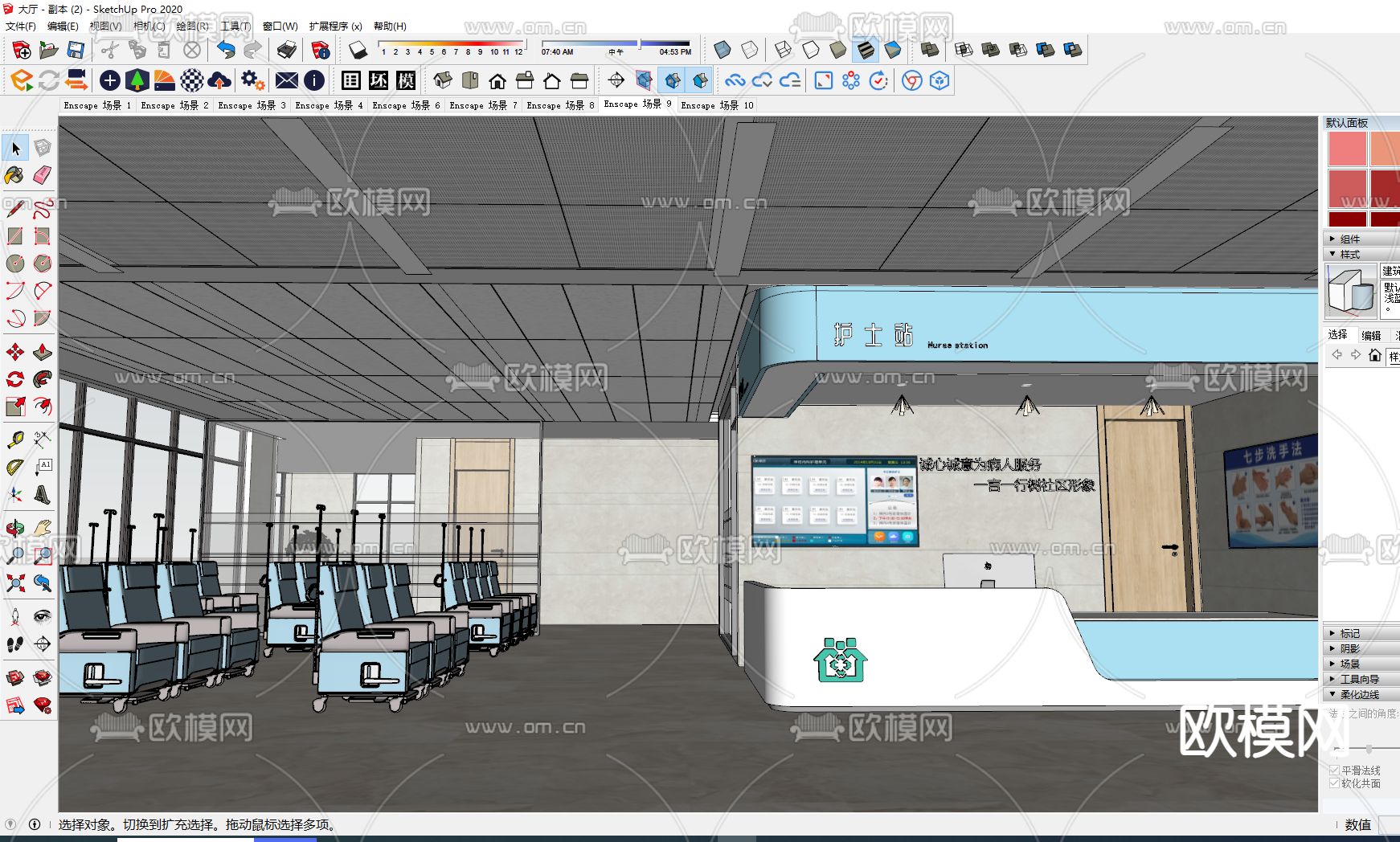Select the Paint Bucket tool

click(x=14, y=175)
